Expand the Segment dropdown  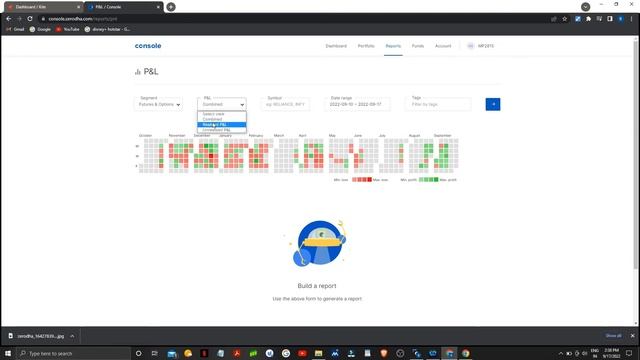click(158, 104)
